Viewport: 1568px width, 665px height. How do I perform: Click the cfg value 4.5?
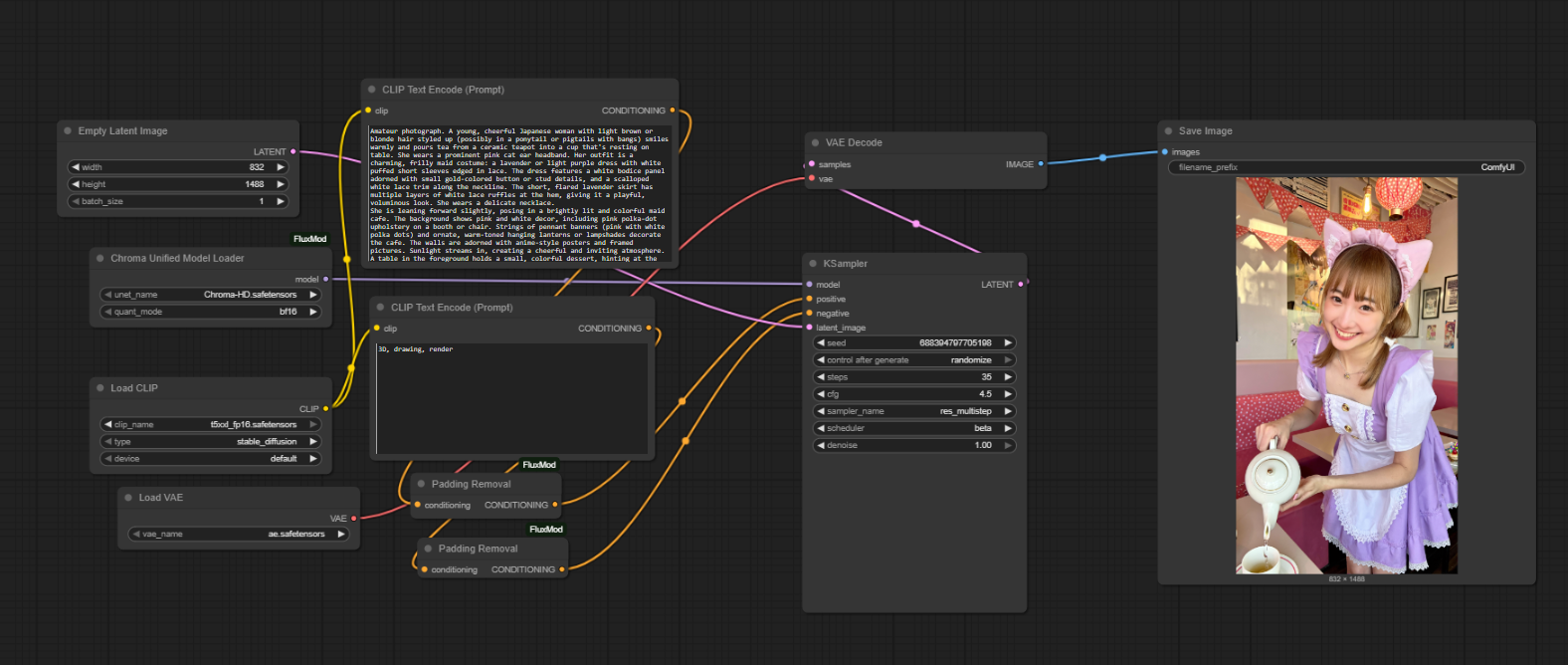pos(985,394)
